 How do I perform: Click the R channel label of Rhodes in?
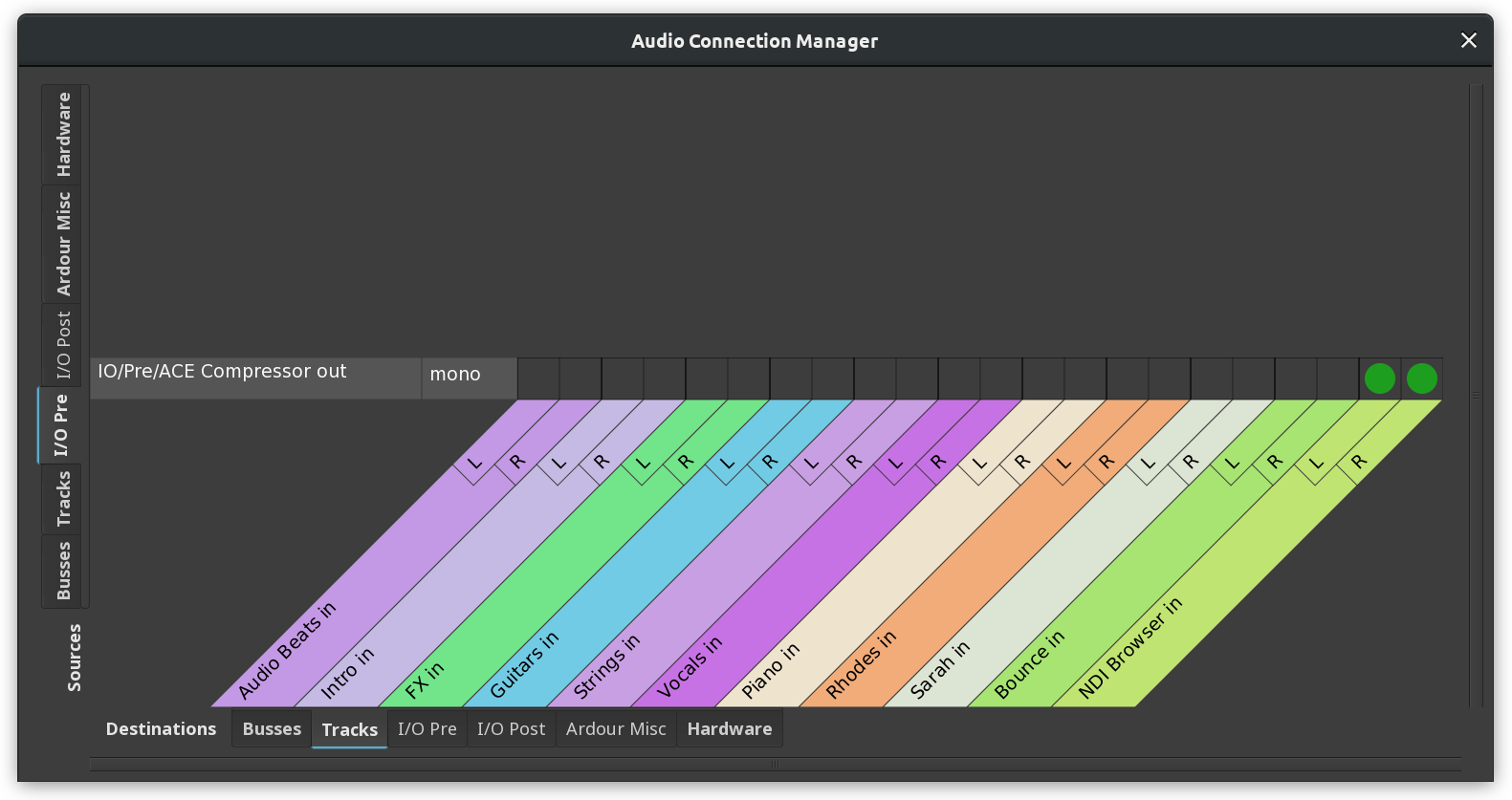(1107, 462)
